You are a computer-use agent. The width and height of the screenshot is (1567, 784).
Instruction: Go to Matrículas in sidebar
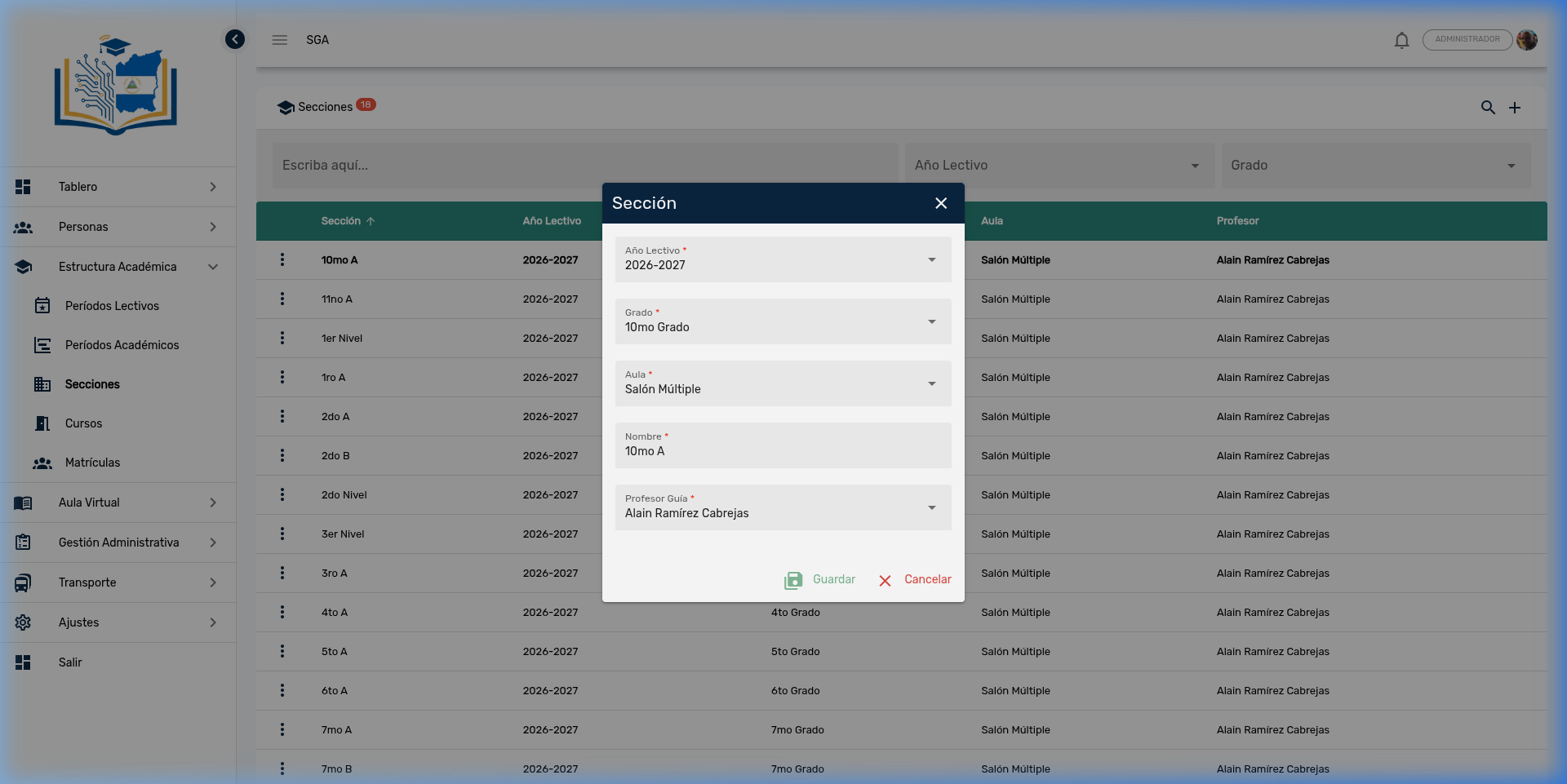[x=92, y=463]
